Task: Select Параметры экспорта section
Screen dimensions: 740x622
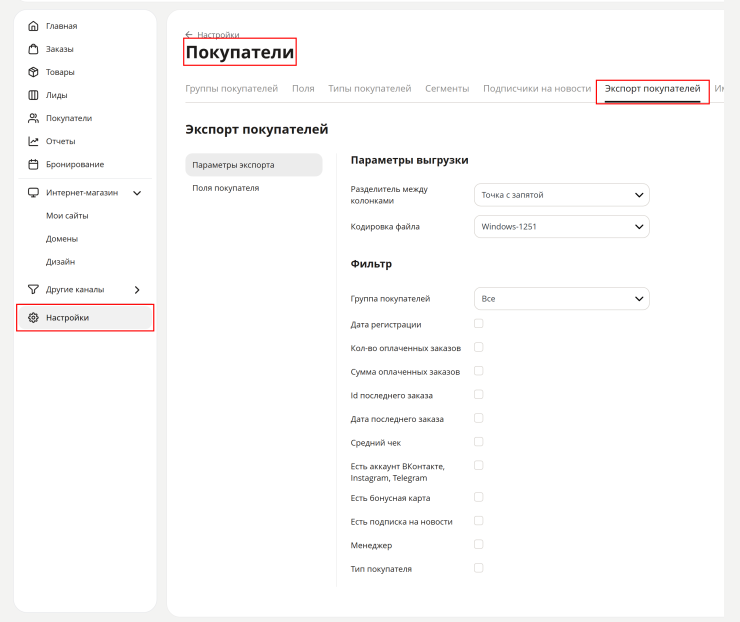Action: click(x=254, y=165)
